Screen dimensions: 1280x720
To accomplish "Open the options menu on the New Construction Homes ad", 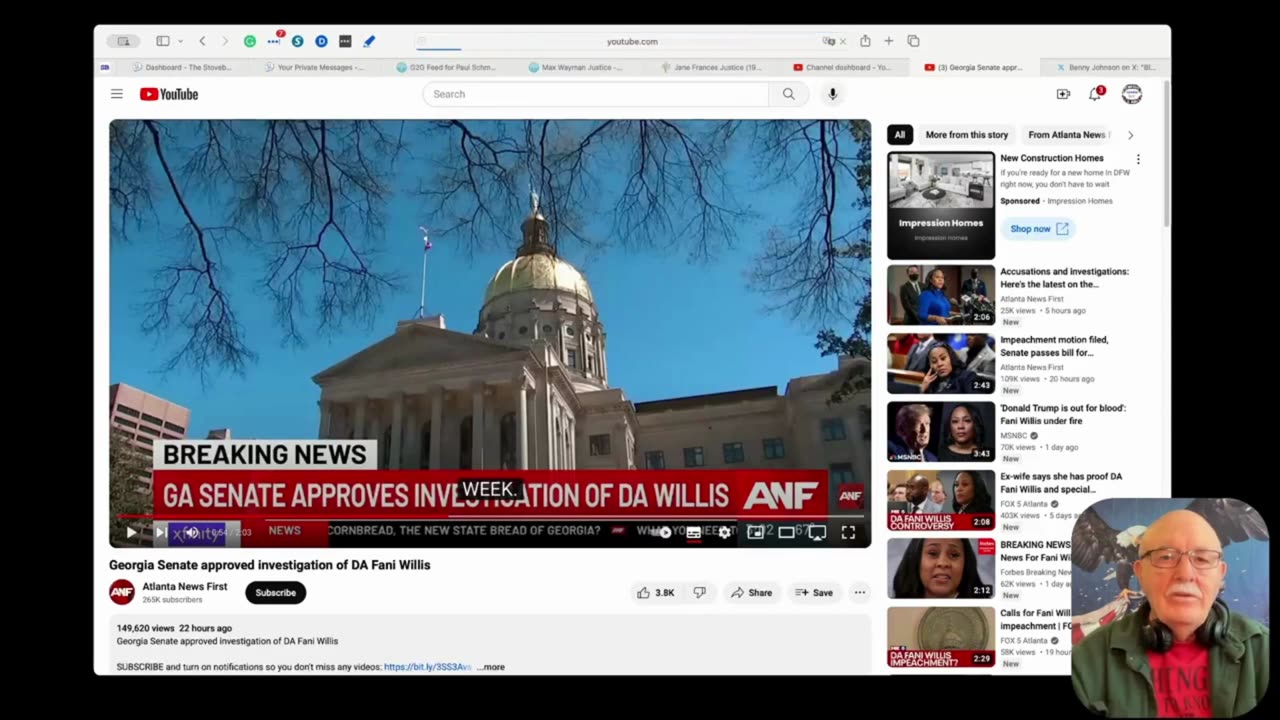I will [1138, 159].
